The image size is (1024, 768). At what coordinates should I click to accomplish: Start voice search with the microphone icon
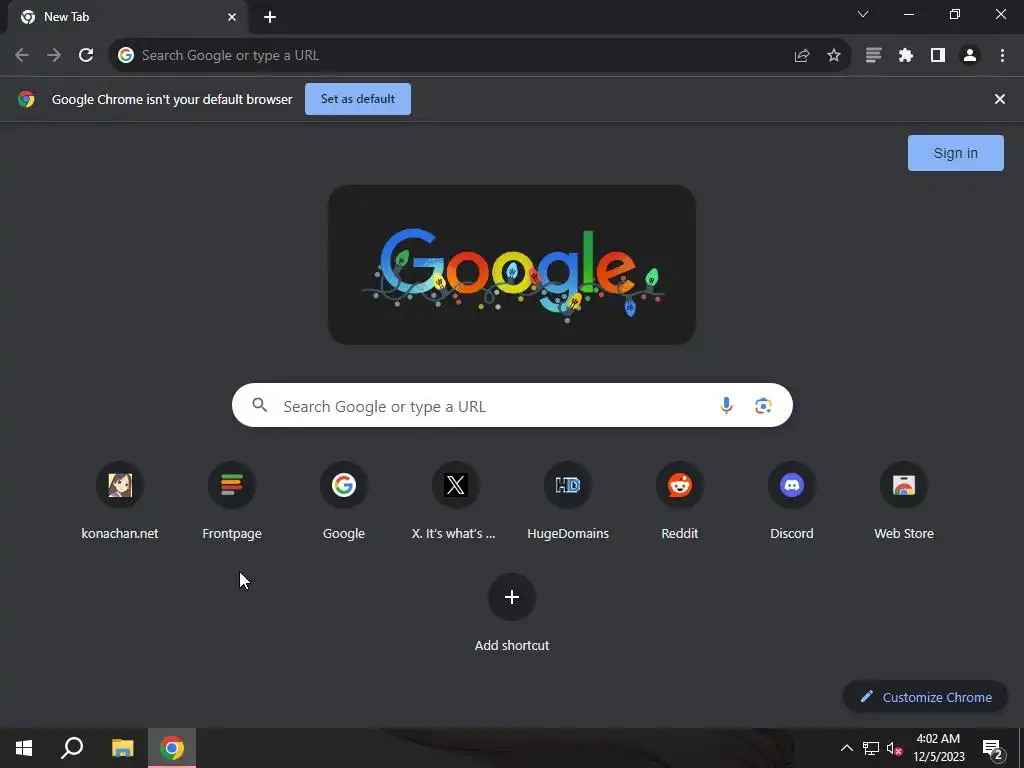(x=726, y=406)
